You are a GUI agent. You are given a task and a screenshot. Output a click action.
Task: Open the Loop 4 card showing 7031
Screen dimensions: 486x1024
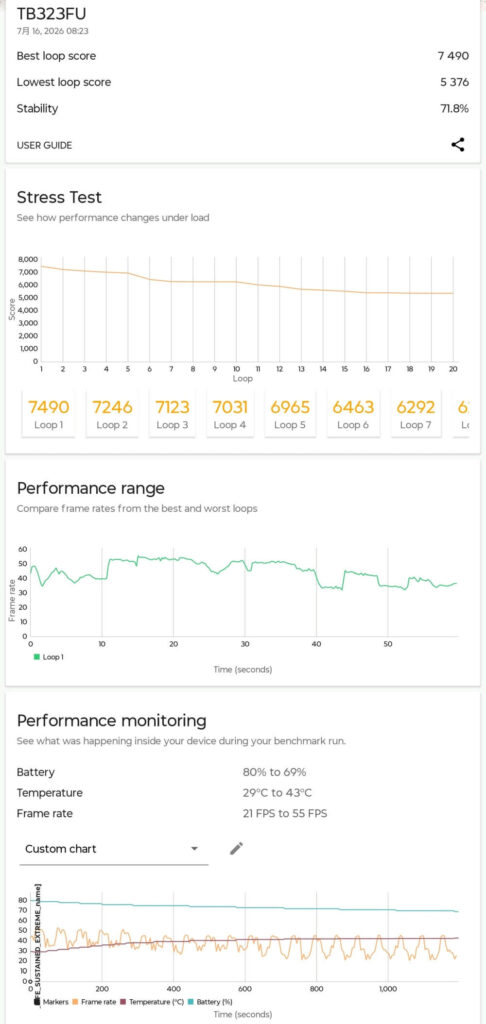coord(230,414)
